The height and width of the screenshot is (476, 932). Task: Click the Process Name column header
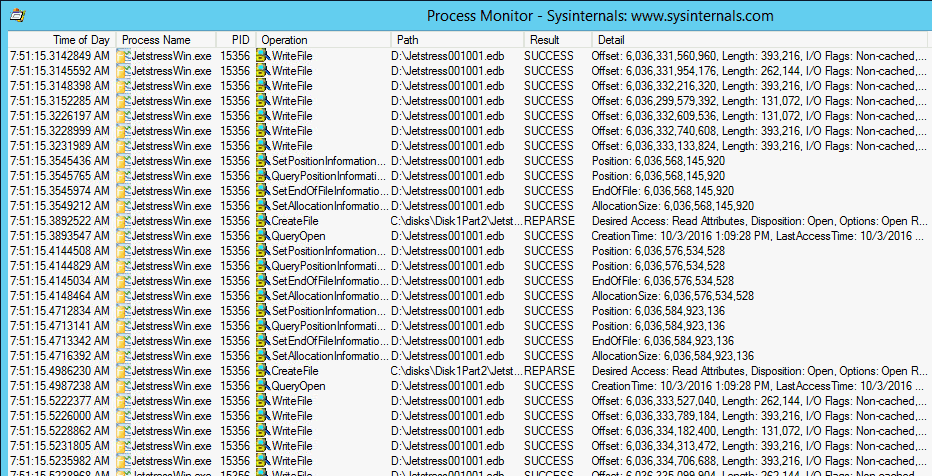coord(166,40)
